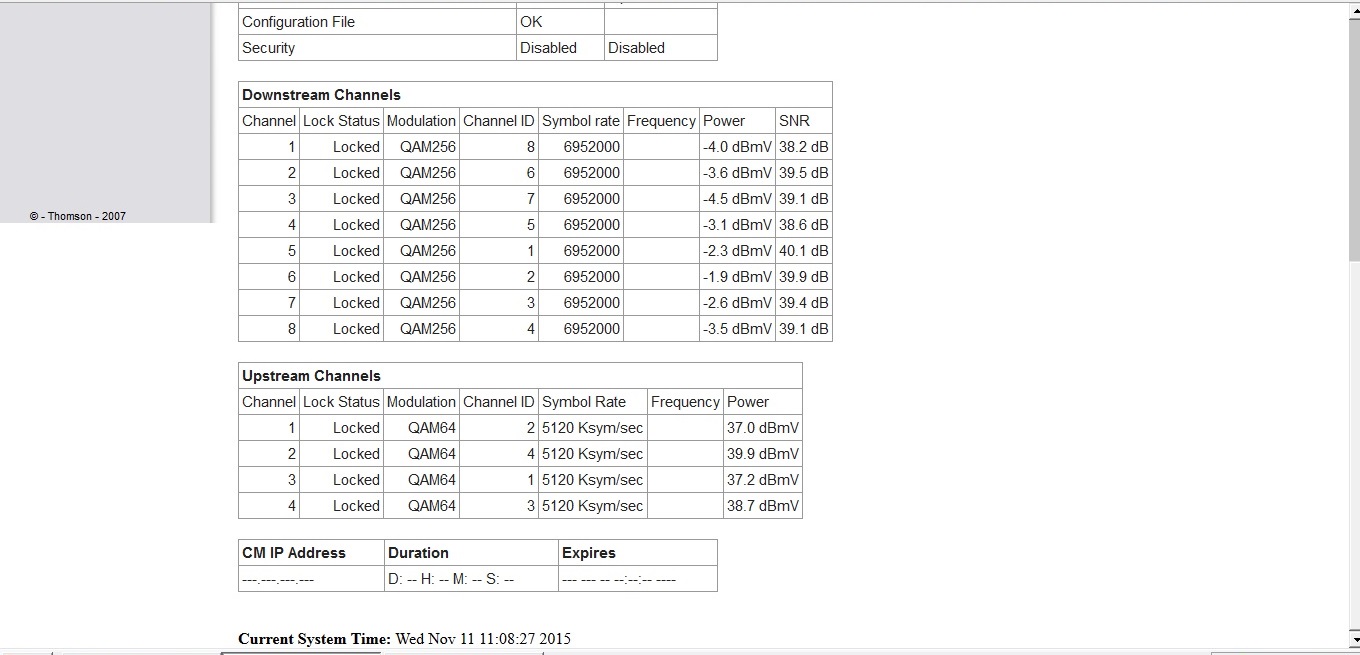Click the Configuration File row label

tap(298, 22)
